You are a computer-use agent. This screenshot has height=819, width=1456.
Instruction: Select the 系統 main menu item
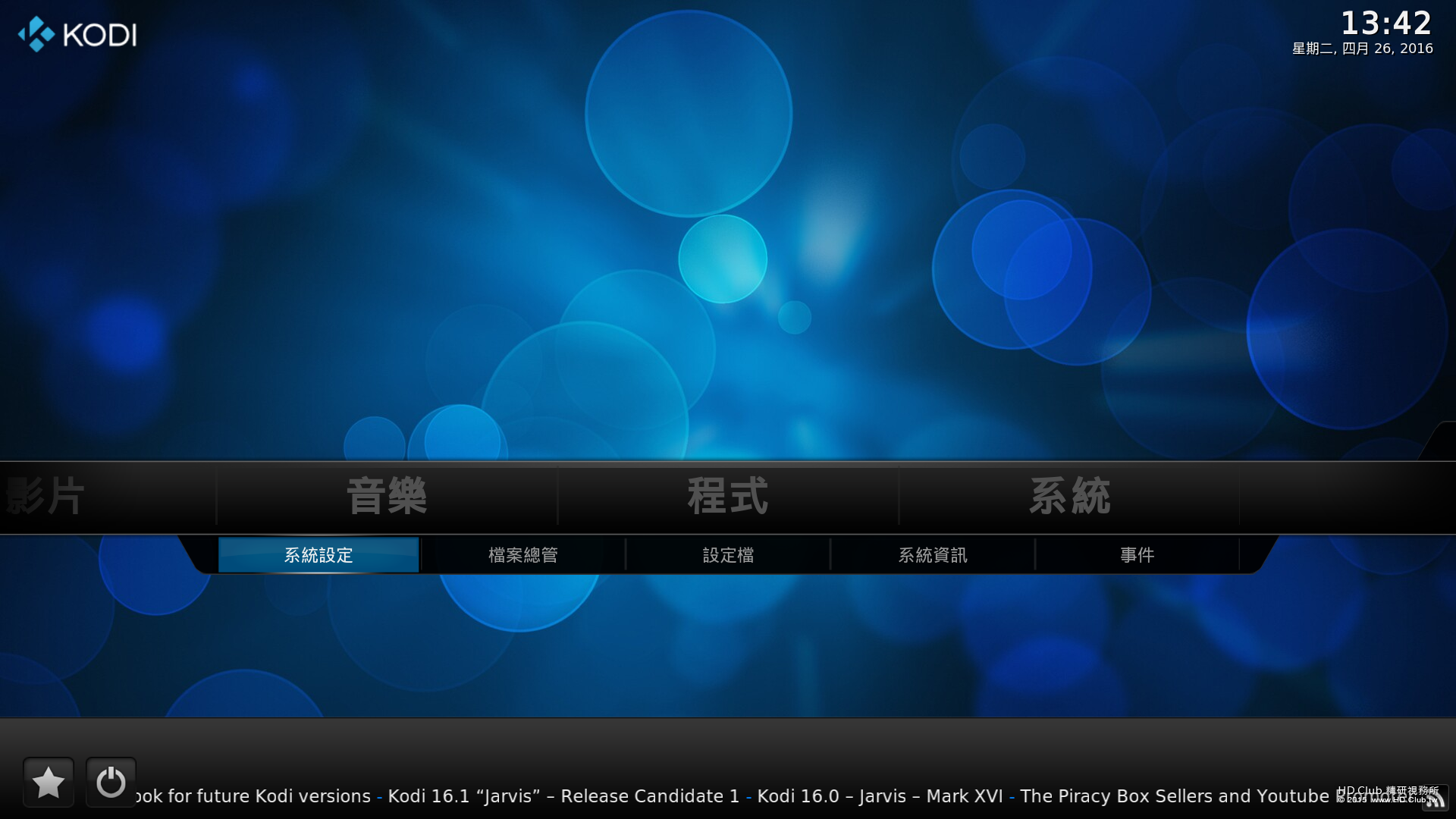[x=1069, y=497]
